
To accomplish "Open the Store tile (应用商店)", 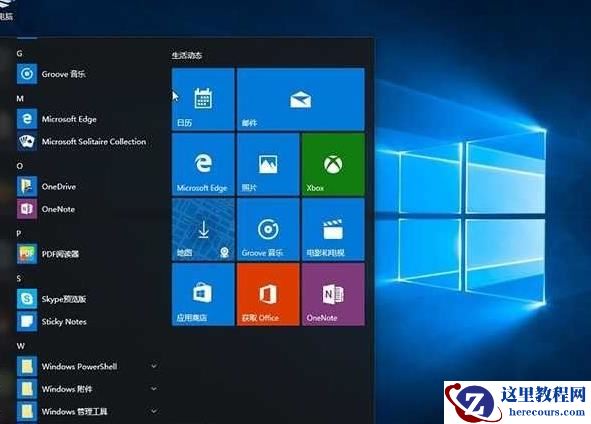I will coord(203,294).
